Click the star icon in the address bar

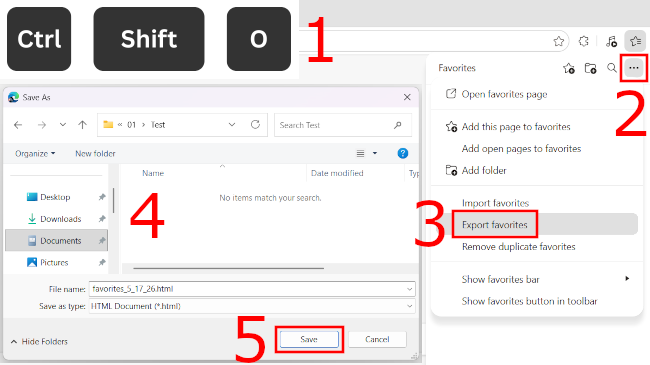(x=558, y=41)
